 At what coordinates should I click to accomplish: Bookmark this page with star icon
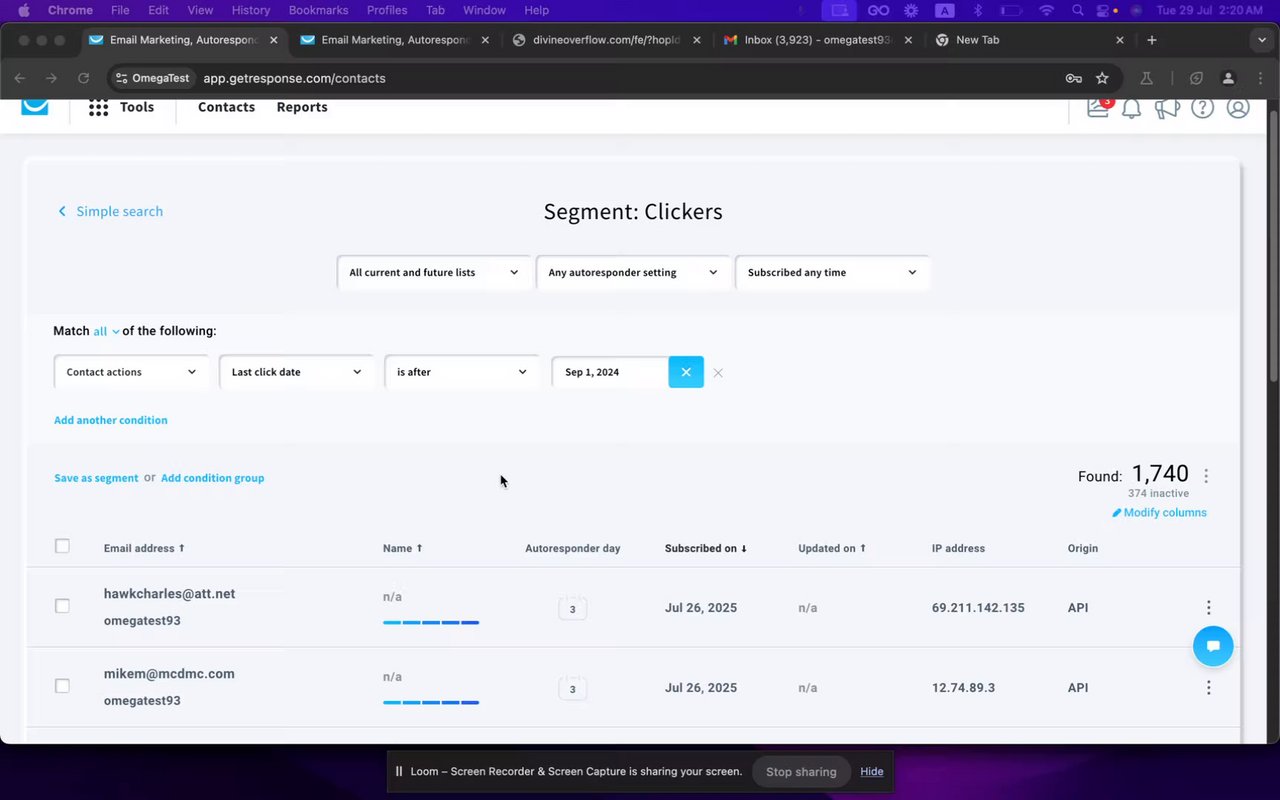point(1102,78)
